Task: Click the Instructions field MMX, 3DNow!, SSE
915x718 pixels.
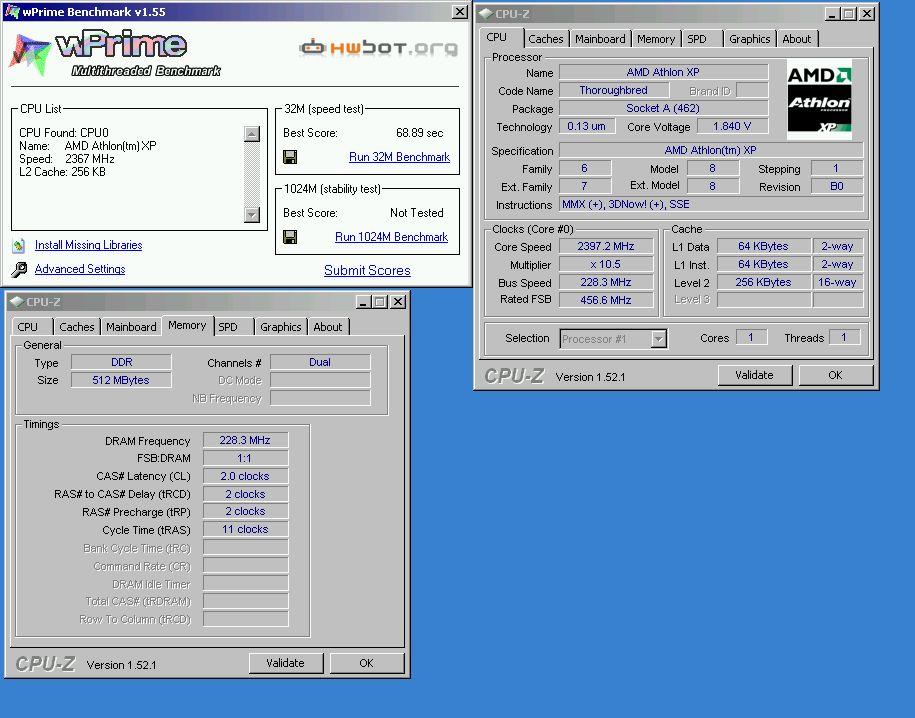Action: (x=711, y=204)
